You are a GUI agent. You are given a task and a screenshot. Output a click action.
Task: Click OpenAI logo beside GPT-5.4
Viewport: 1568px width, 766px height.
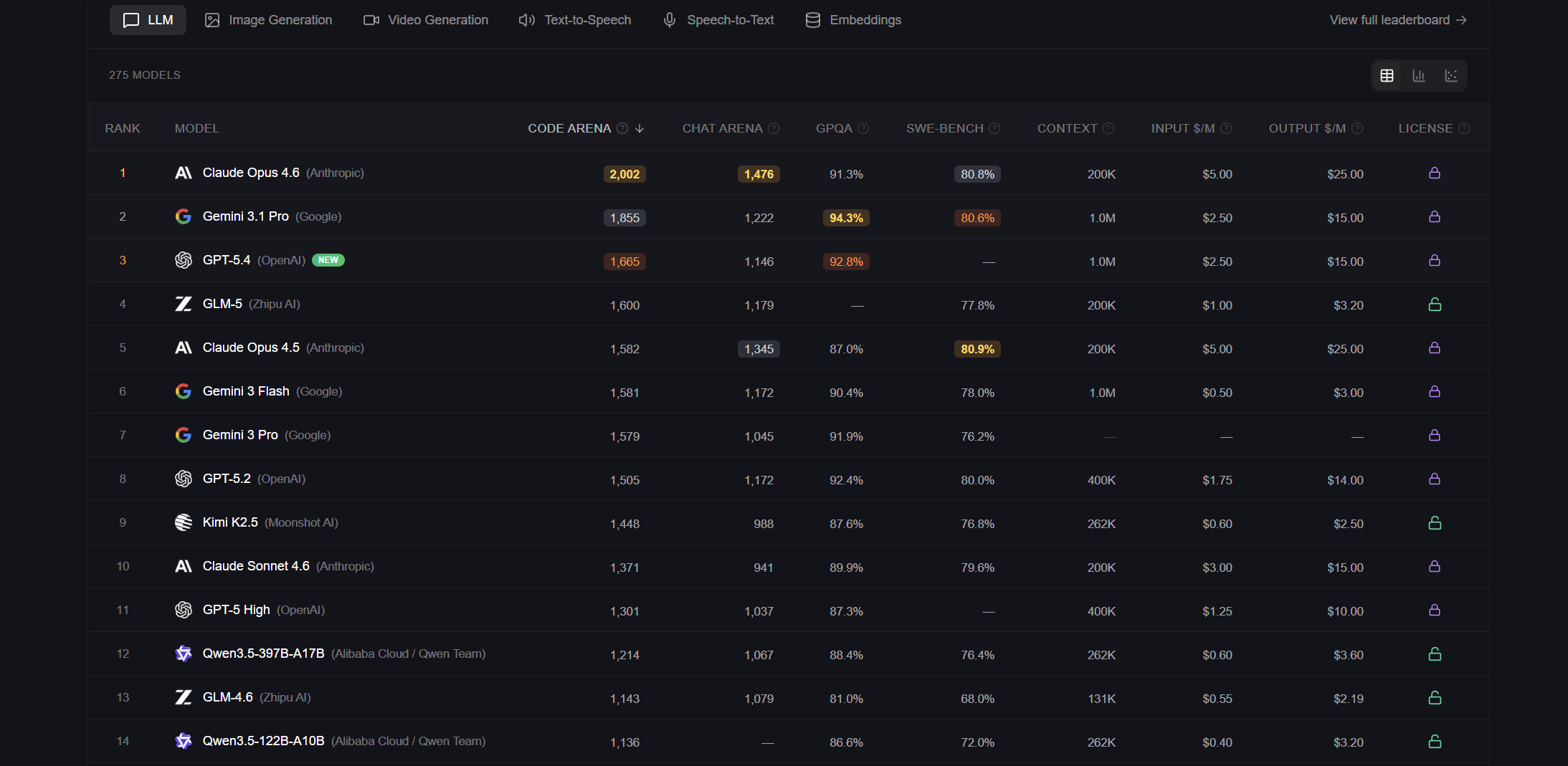click(184, 260)
